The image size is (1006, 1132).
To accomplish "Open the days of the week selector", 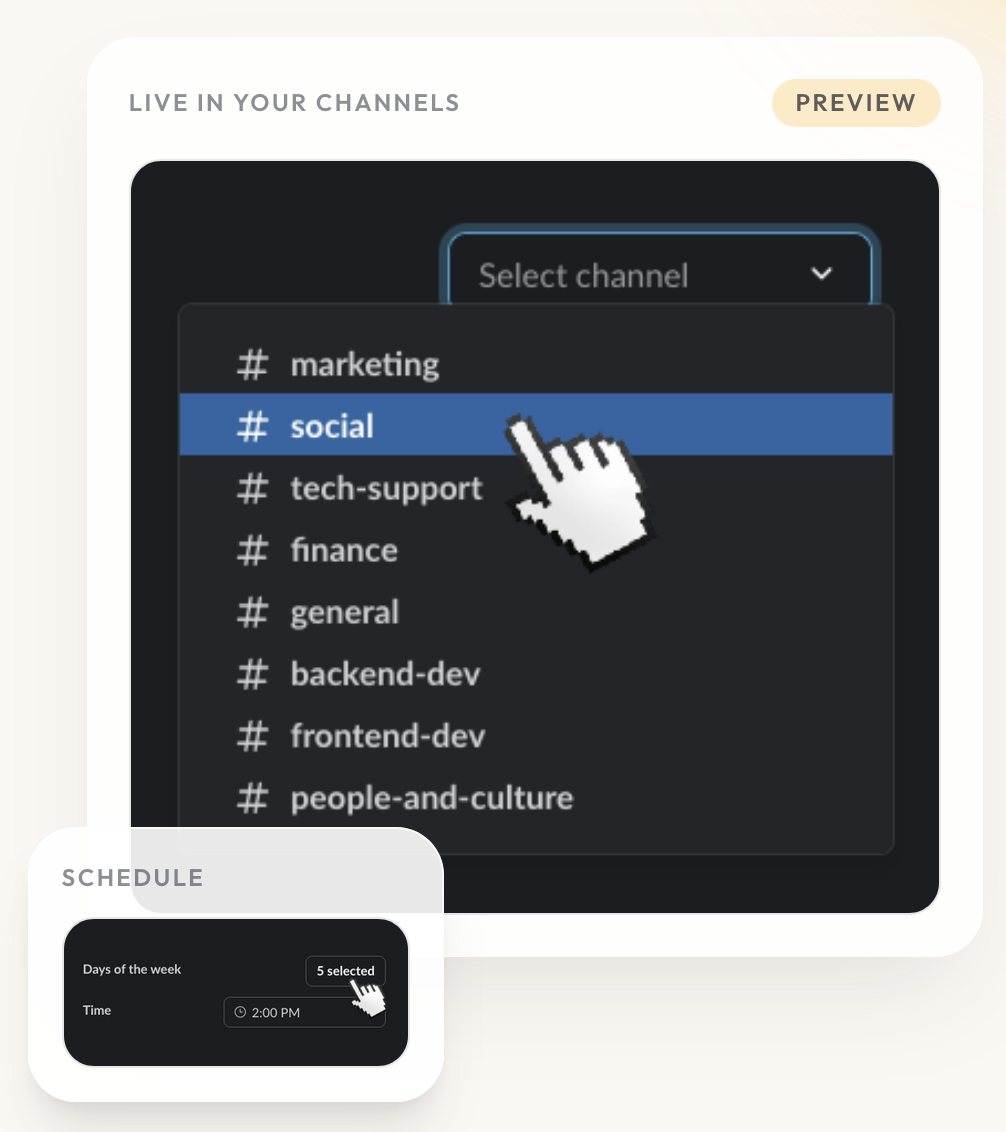I will pos(345,970).
